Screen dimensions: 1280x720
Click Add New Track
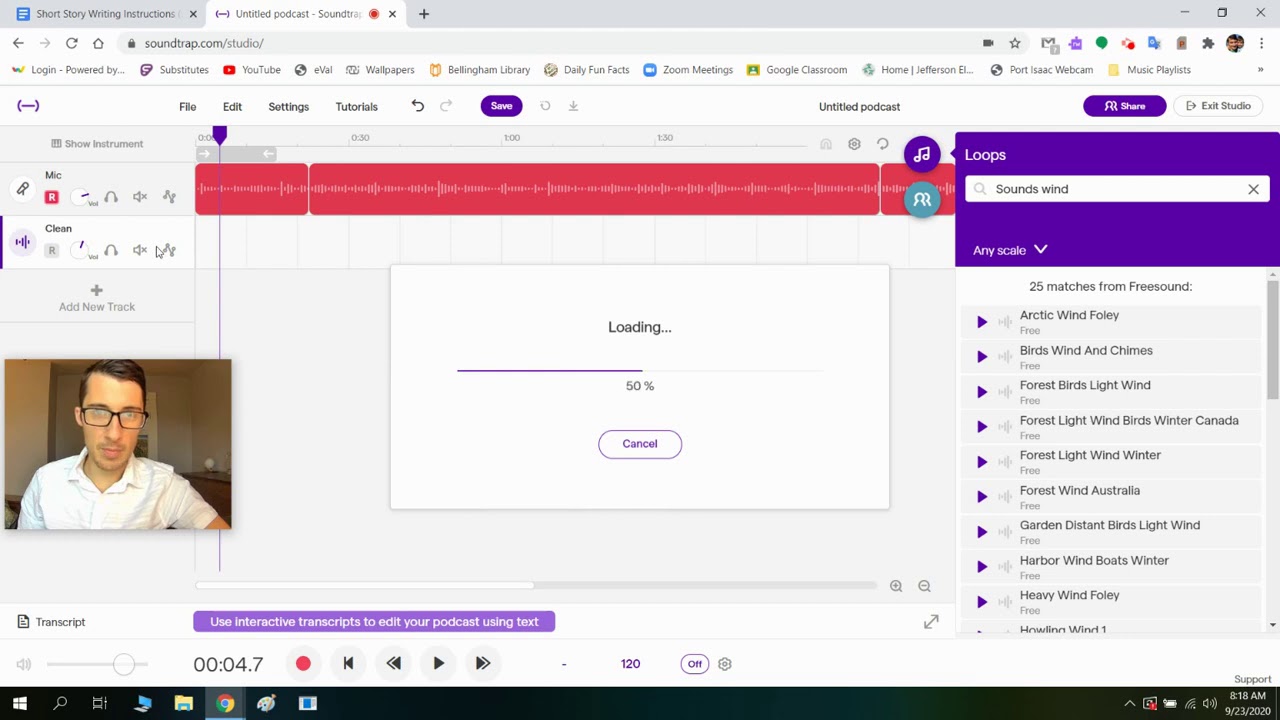97,298
